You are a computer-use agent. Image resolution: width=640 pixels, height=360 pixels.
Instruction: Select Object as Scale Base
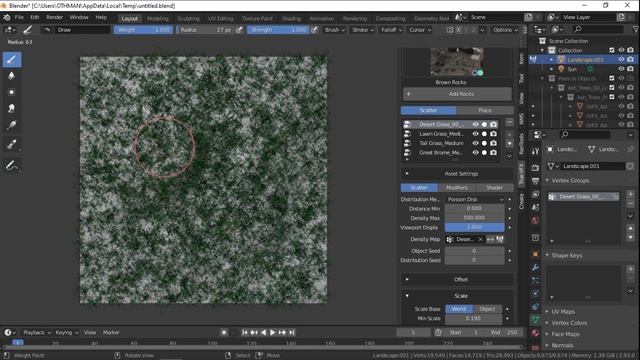coord(487,309)
